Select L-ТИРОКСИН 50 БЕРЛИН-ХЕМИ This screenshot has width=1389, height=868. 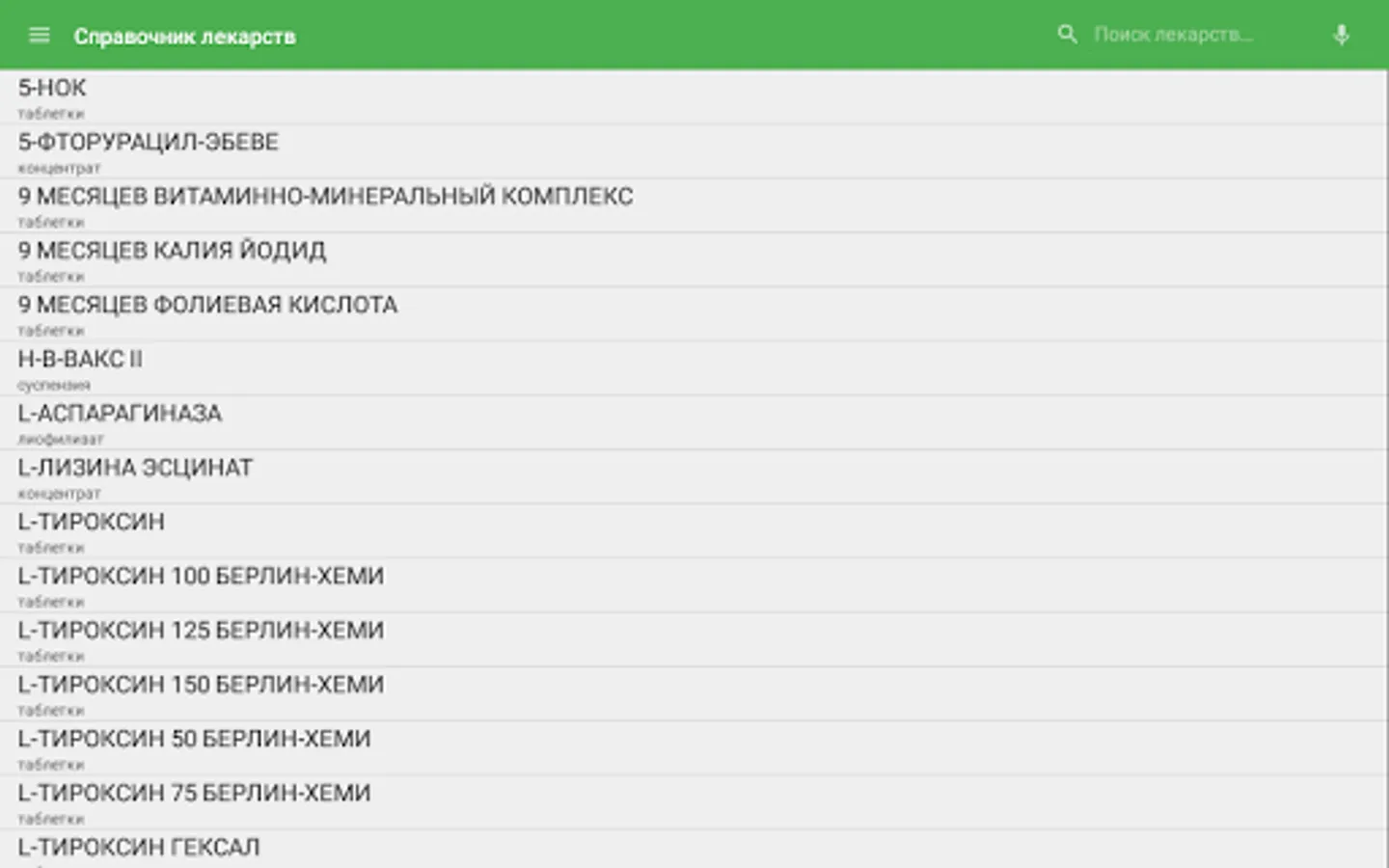coord(694,747)
